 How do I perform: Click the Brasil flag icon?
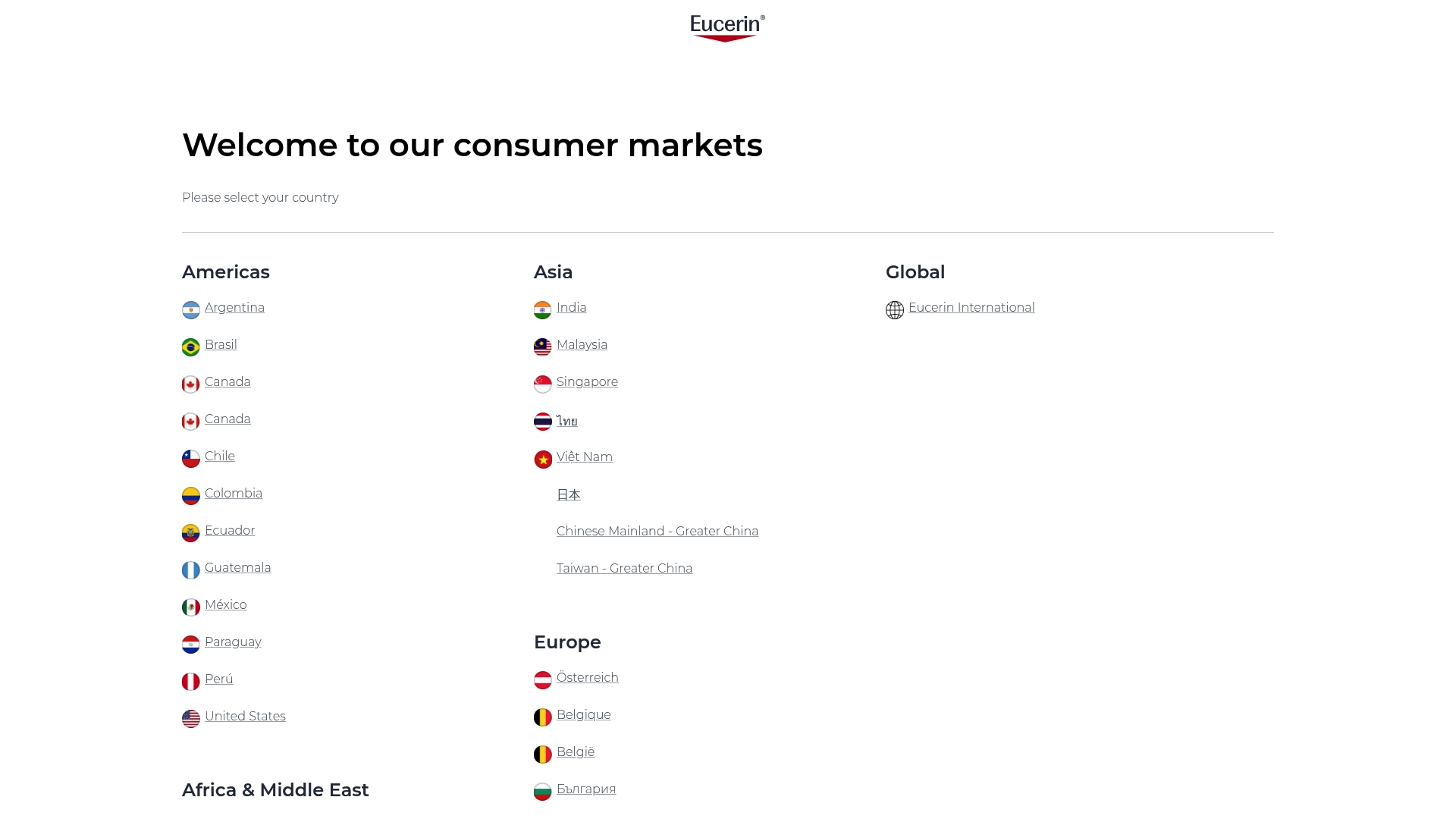pyautogui.click(x=190, y=347)
